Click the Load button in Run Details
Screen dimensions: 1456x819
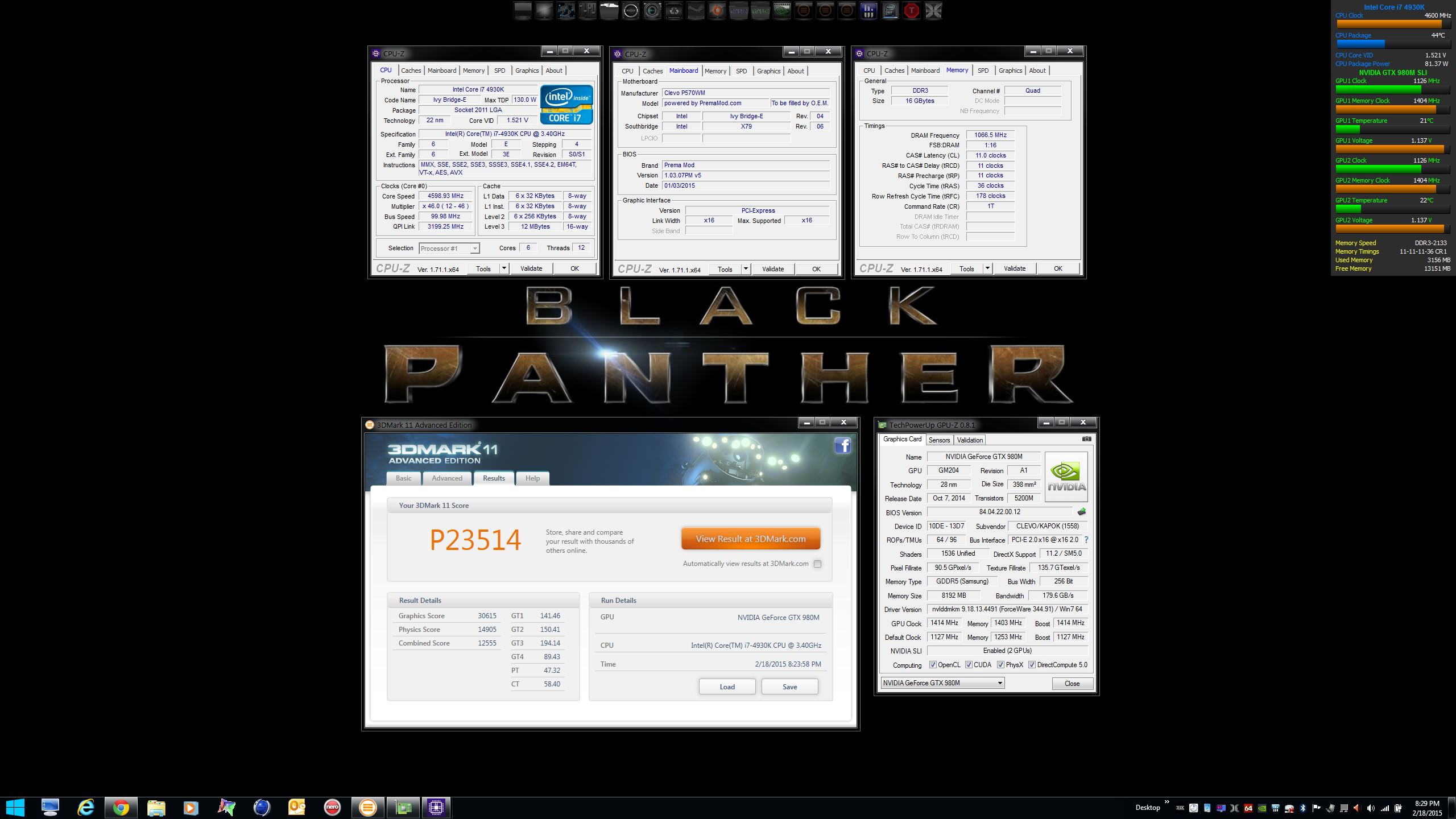[727, 687]
